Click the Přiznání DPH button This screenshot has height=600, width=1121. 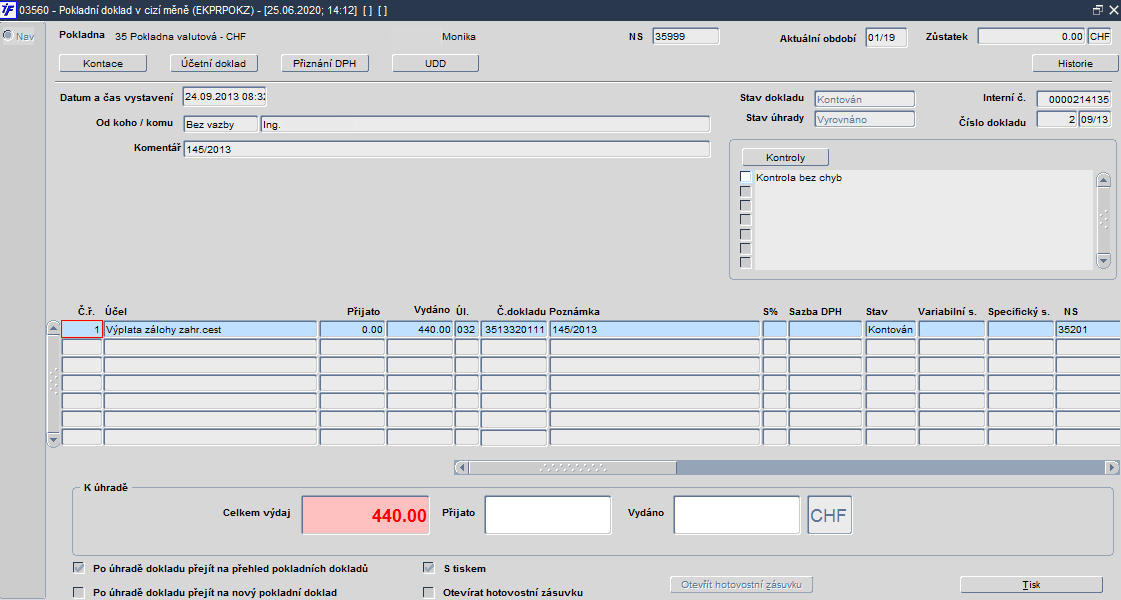[x=325, y=64]
